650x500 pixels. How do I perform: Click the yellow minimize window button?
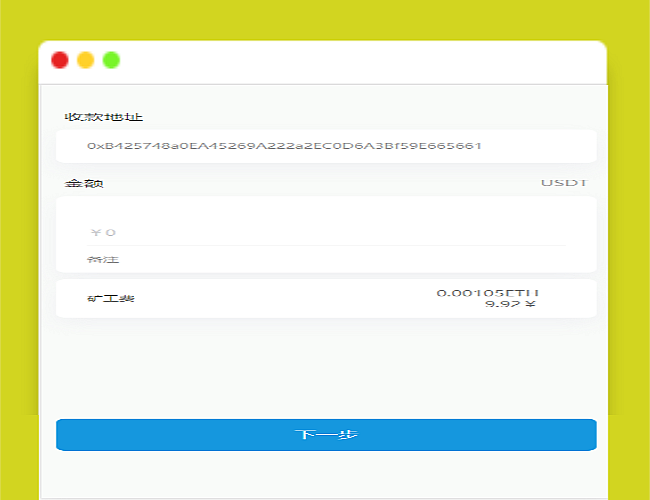86,60
